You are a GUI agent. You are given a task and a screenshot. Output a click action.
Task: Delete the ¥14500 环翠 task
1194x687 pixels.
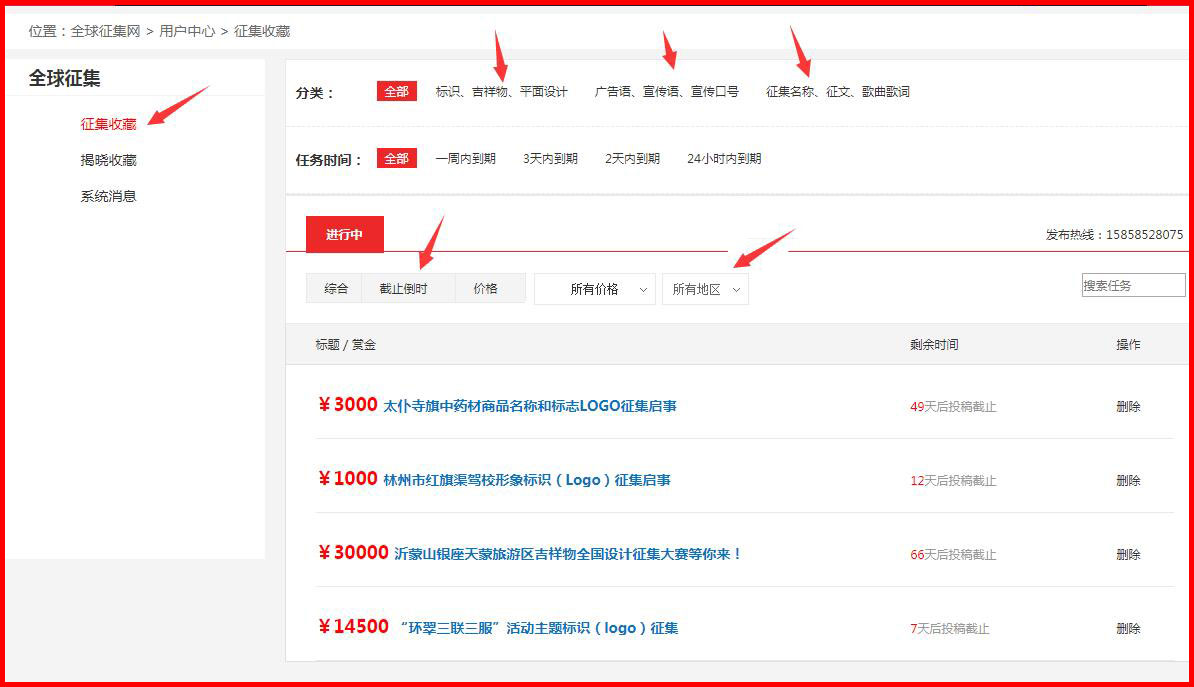tap(1128, 628)
